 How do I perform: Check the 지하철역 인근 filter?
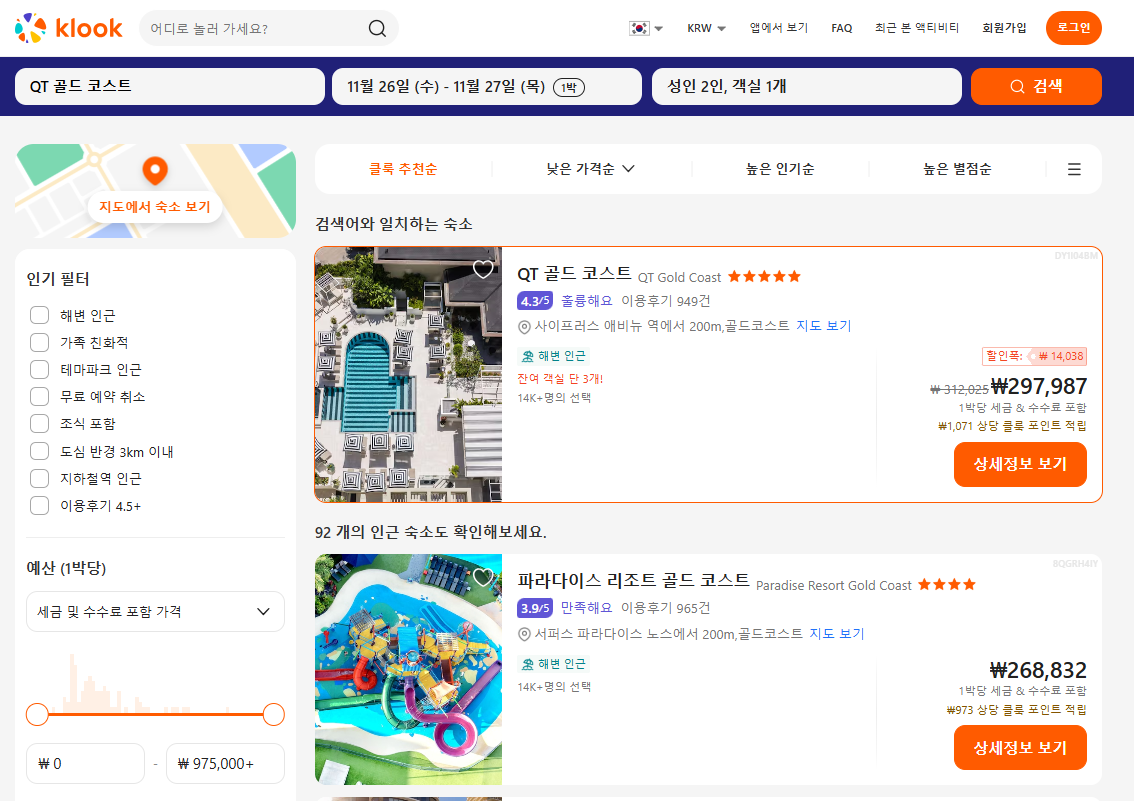[39, 479]
